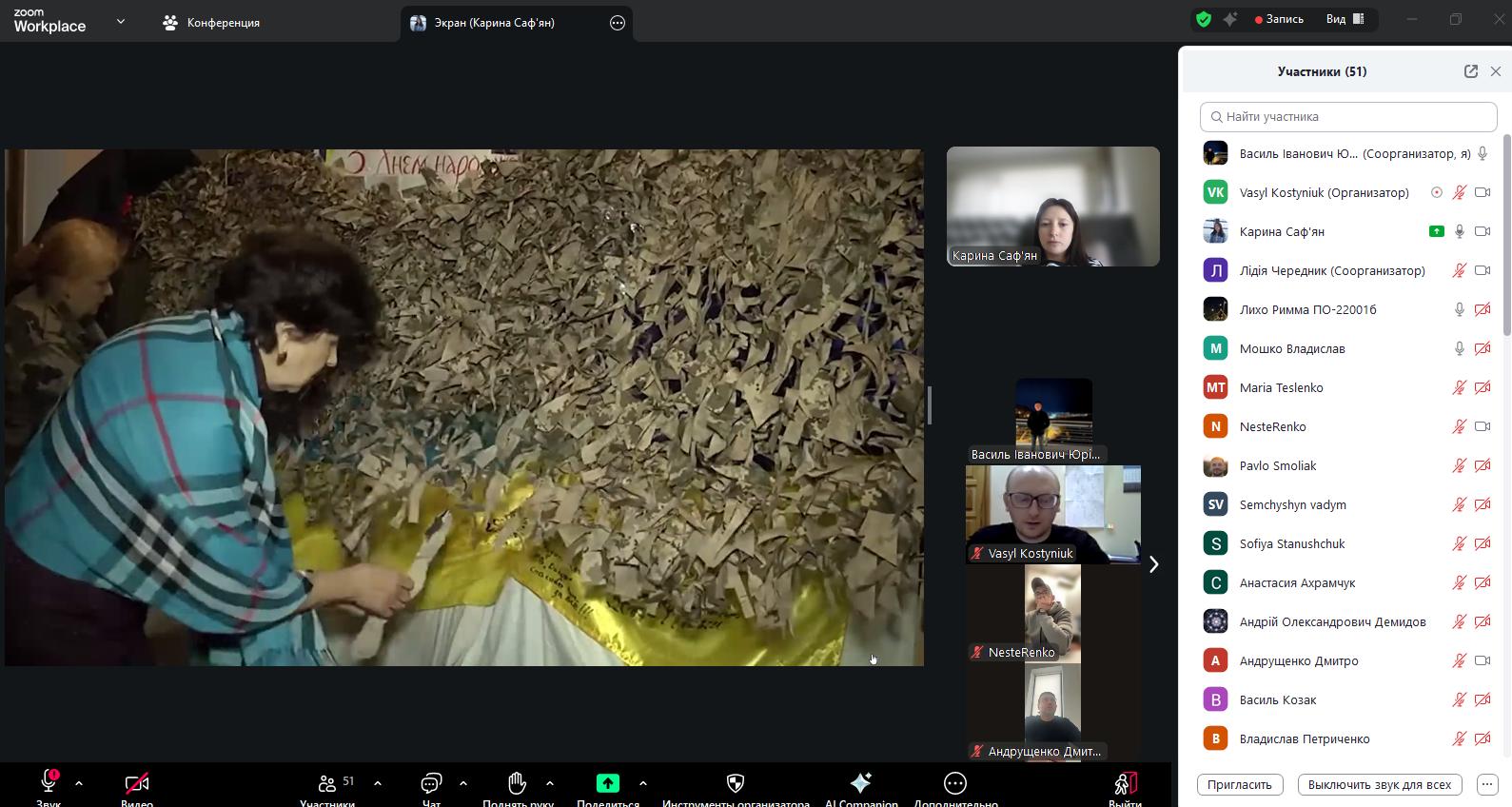
Task: Open Инструменты организатора host tools
Action: coord(736,788)
